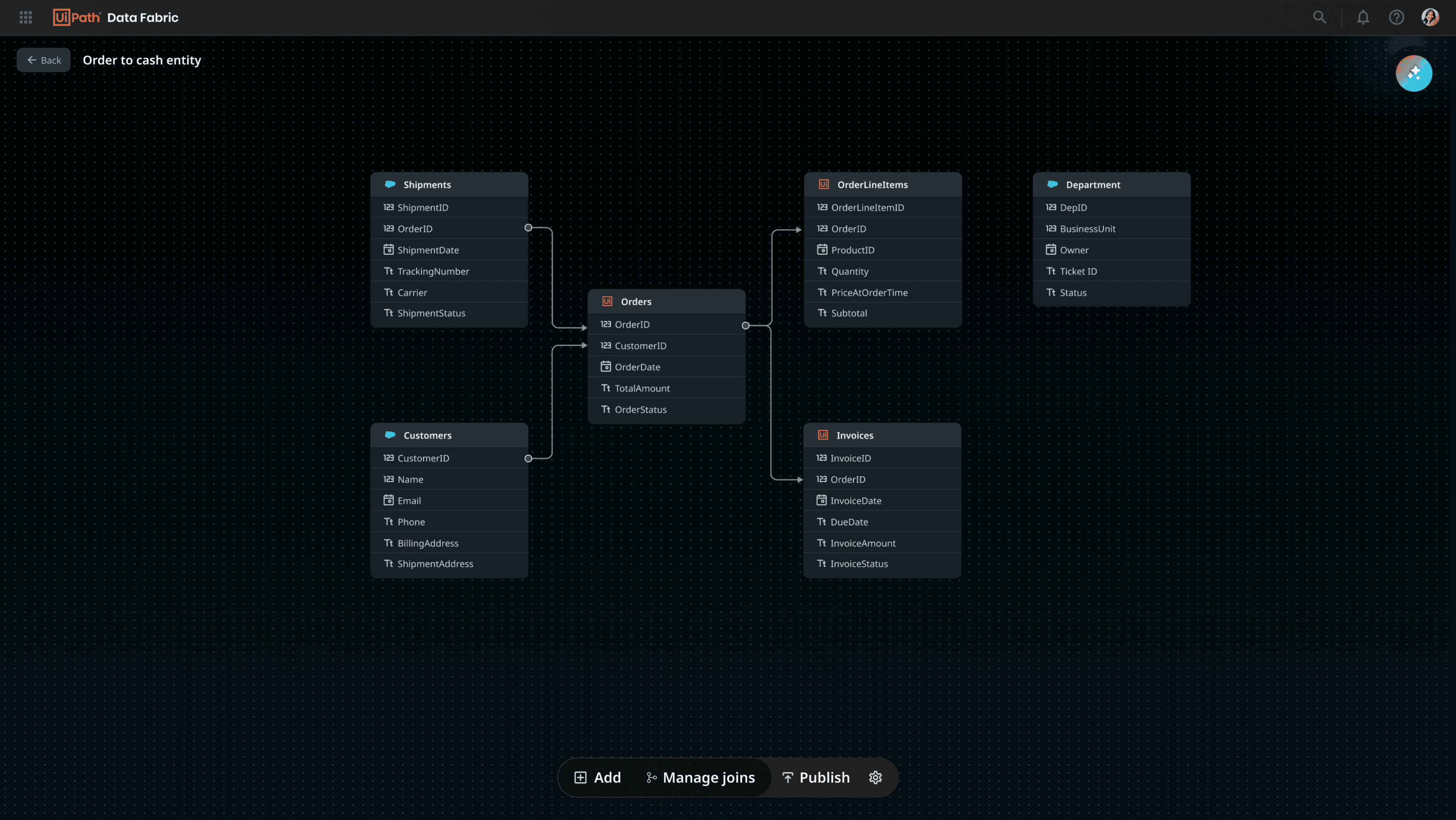Viewport: 1456px width, 820px height.
Task: Open the notifications bell
Action: click(1363, 17)
